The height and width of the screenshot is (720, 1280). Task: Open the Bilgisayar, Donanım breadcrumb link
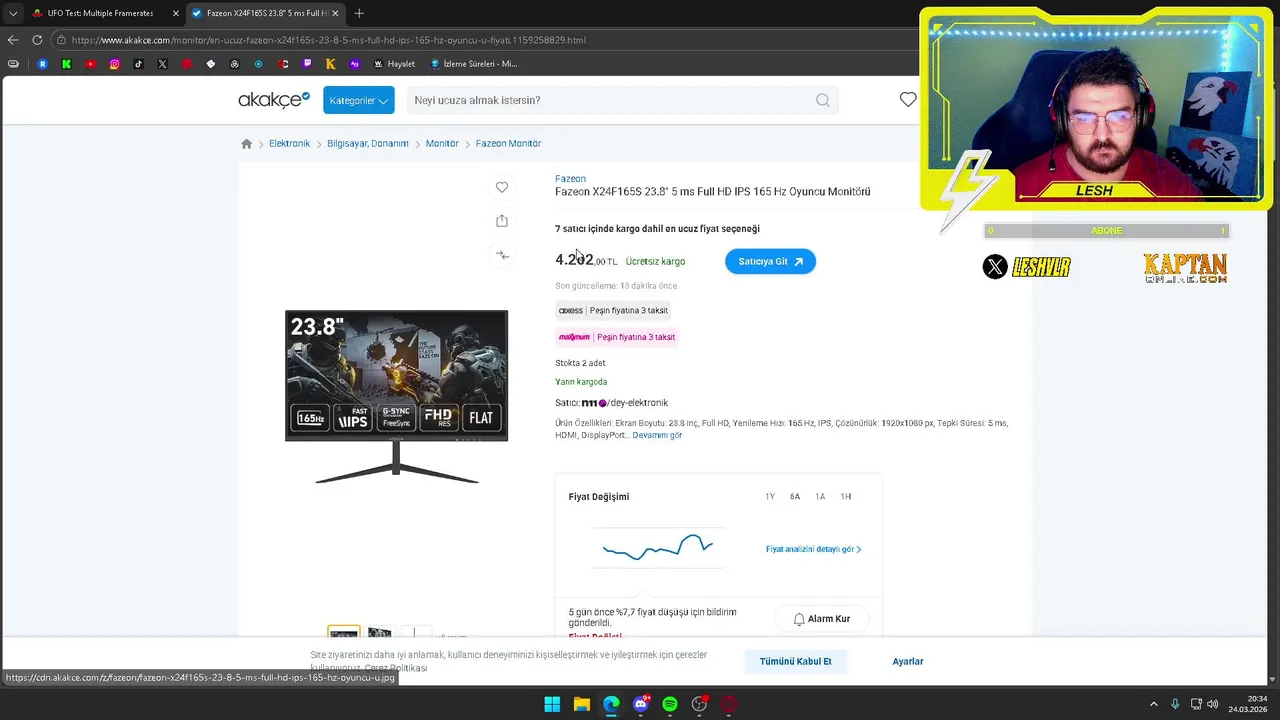point(368,144)
